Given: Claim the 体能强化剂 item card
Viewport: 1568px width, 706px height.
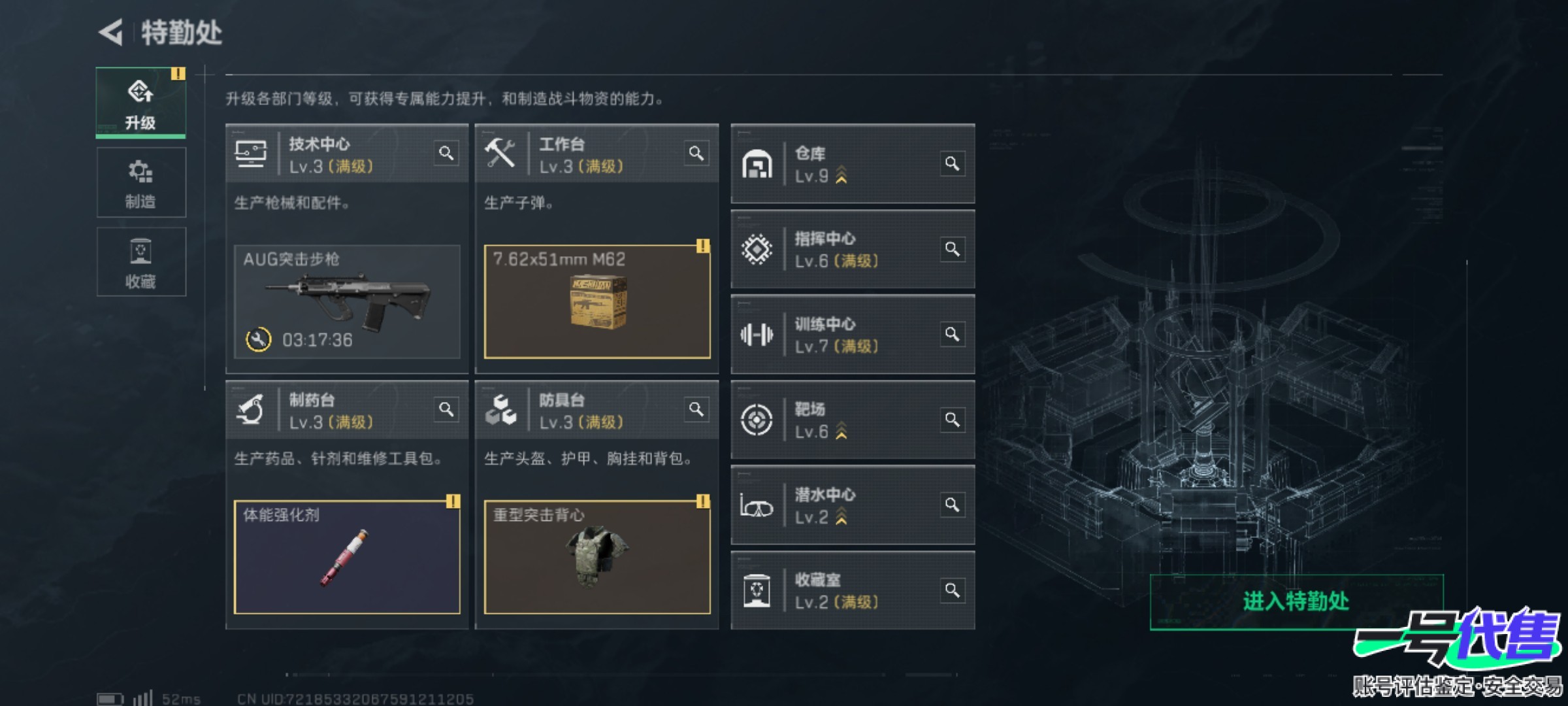Looking at the screenshot, I should 347,558.
